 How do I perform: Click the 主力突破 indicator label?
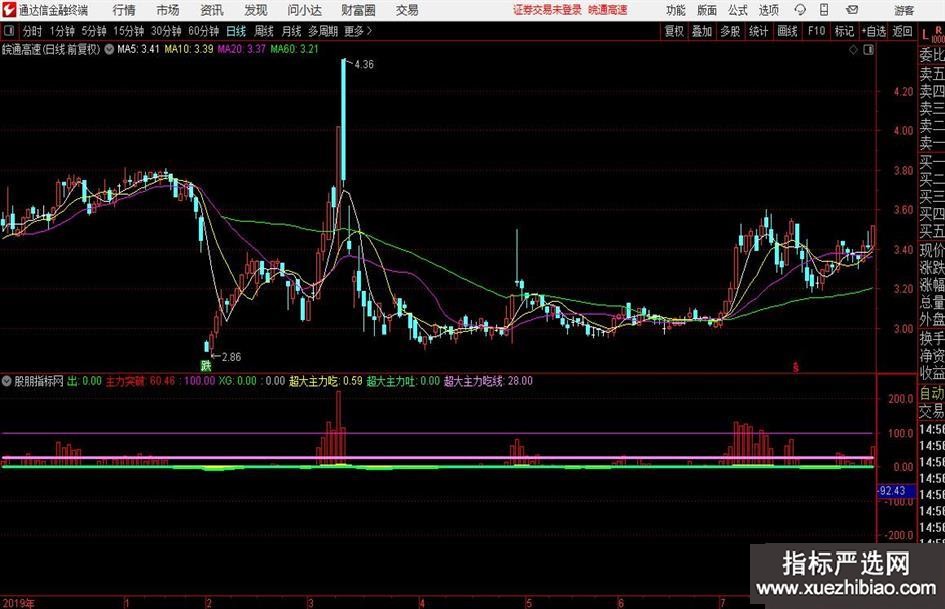click(x=125, y=381)
